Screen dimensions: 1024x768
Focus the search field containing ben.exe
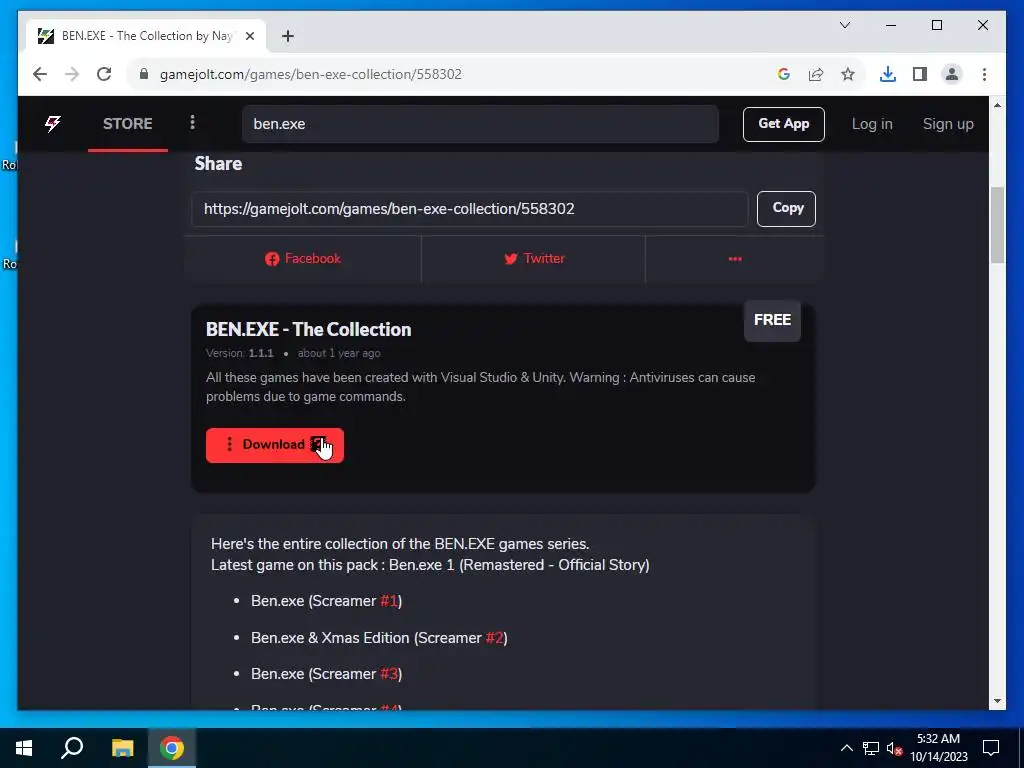480,124
